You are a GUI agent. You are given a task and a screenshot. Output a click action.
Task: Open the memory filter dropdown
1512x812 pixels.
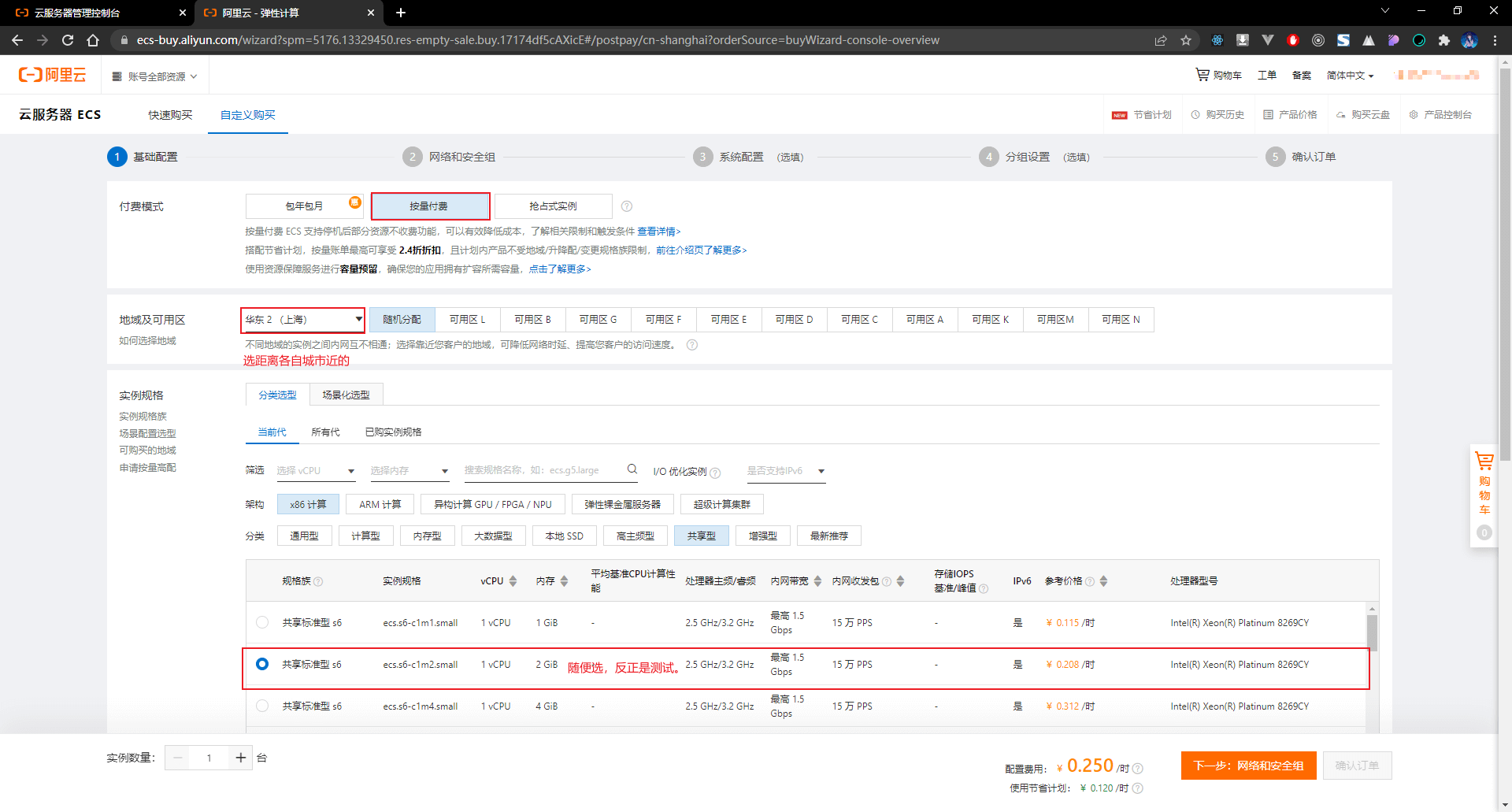click(409, 471)
